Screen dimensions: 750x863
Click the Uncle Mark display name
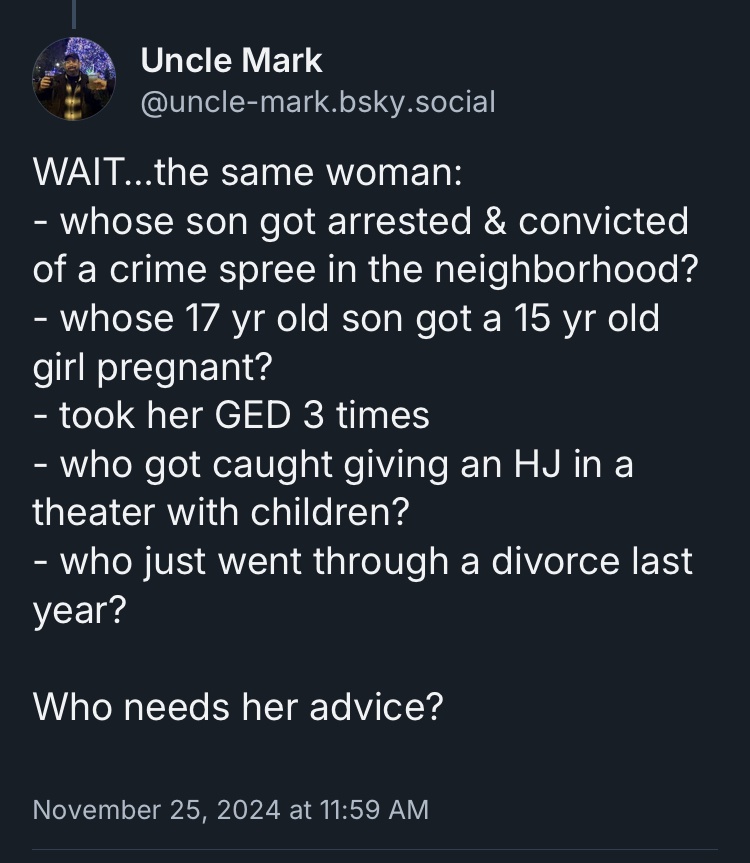point(231,60)
